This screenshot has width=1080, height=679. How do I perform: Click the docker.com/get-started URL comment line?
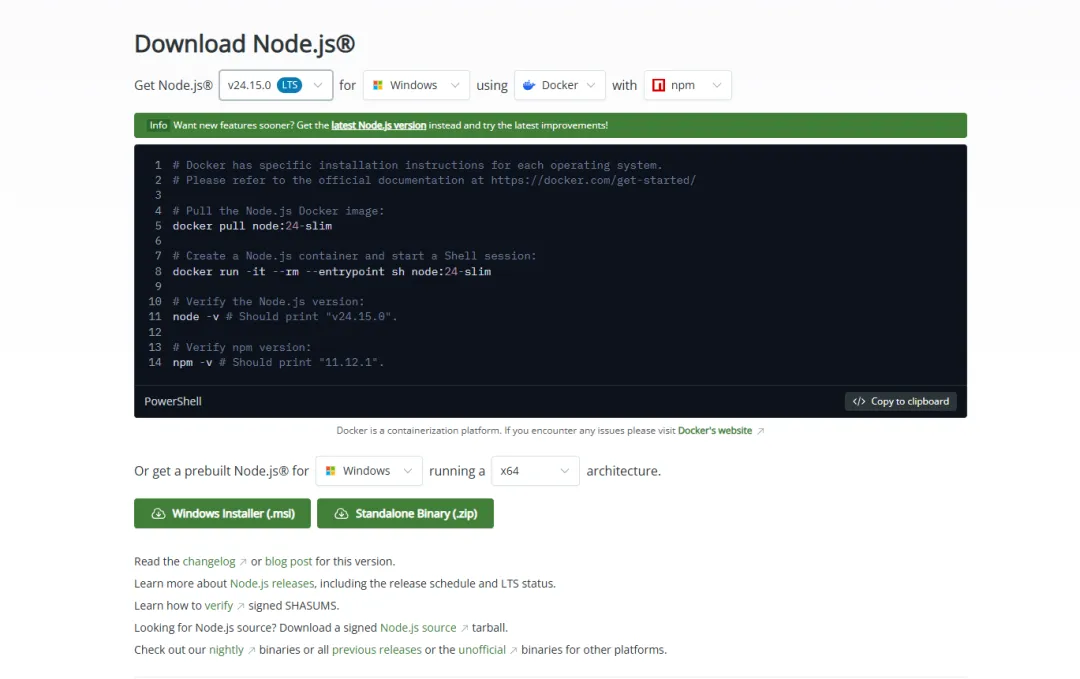click(x=434, y=180)
